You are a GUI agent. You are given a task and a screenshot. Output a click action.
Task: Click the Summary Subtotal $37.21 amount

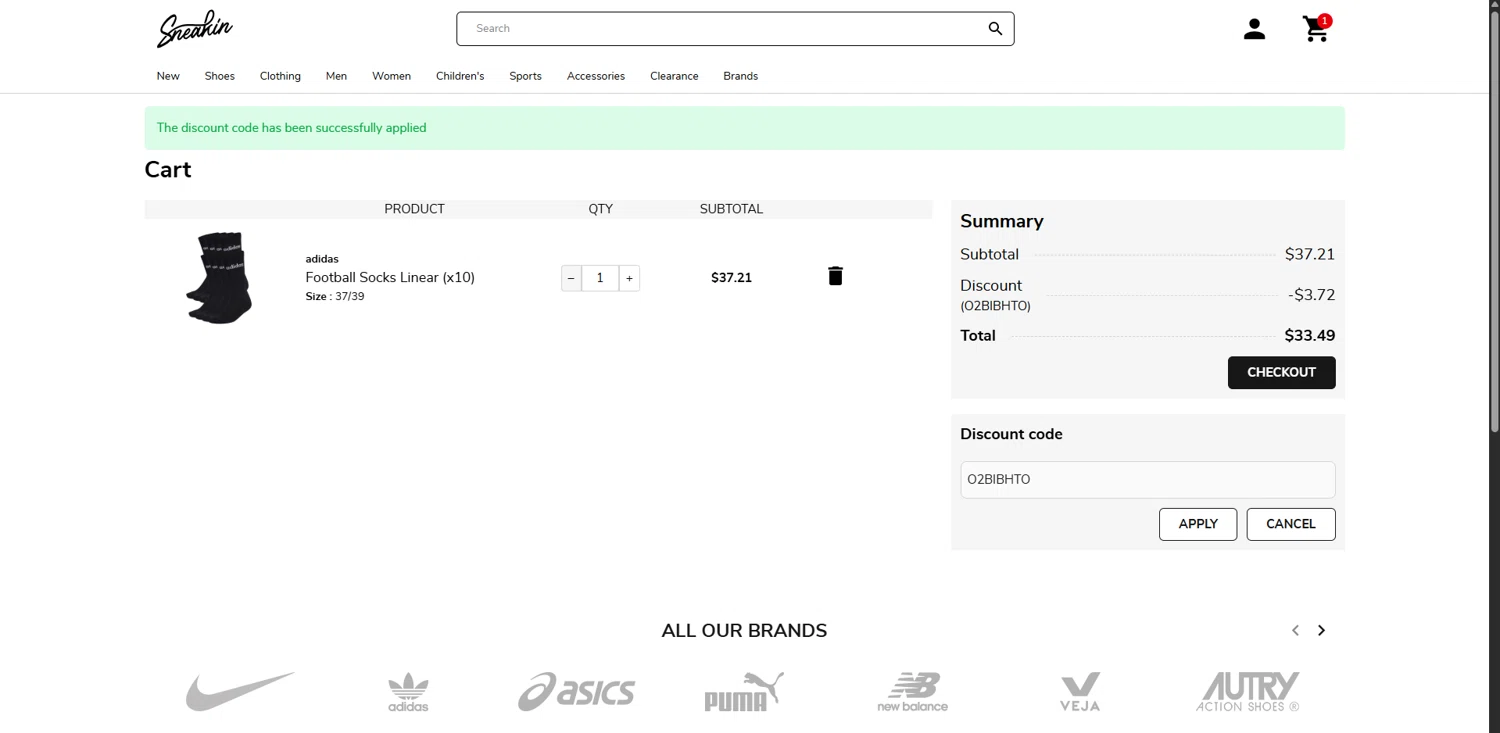[1310, 254]
